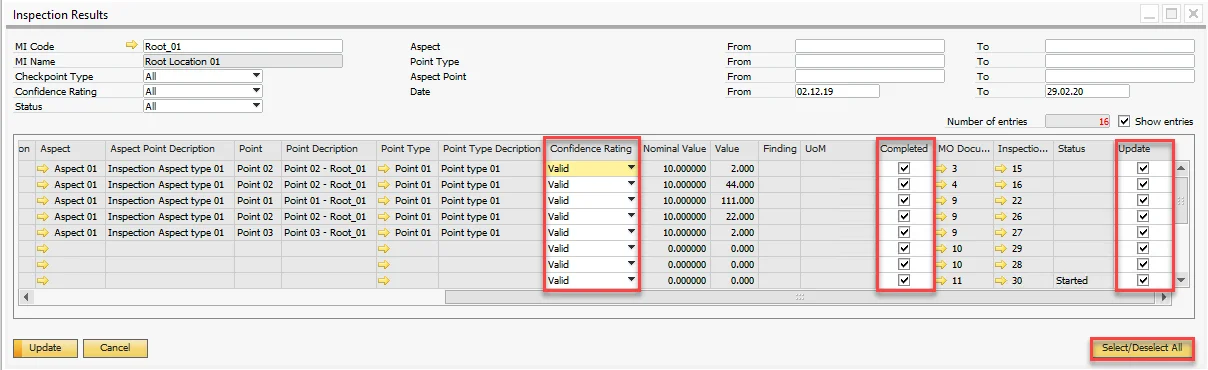The width and height of the screenshot is (1208, 370).
Task: Click the Update button at bottom left
Action: point(45,348)
